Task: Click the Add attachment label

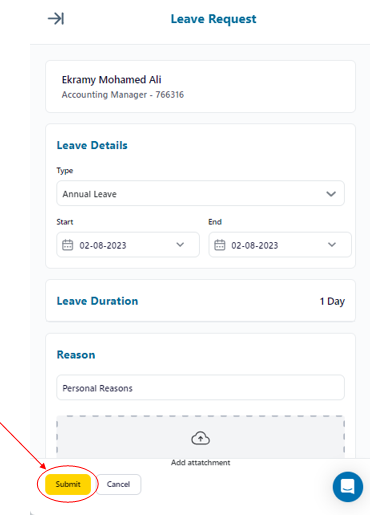Action: coord(200,463)
